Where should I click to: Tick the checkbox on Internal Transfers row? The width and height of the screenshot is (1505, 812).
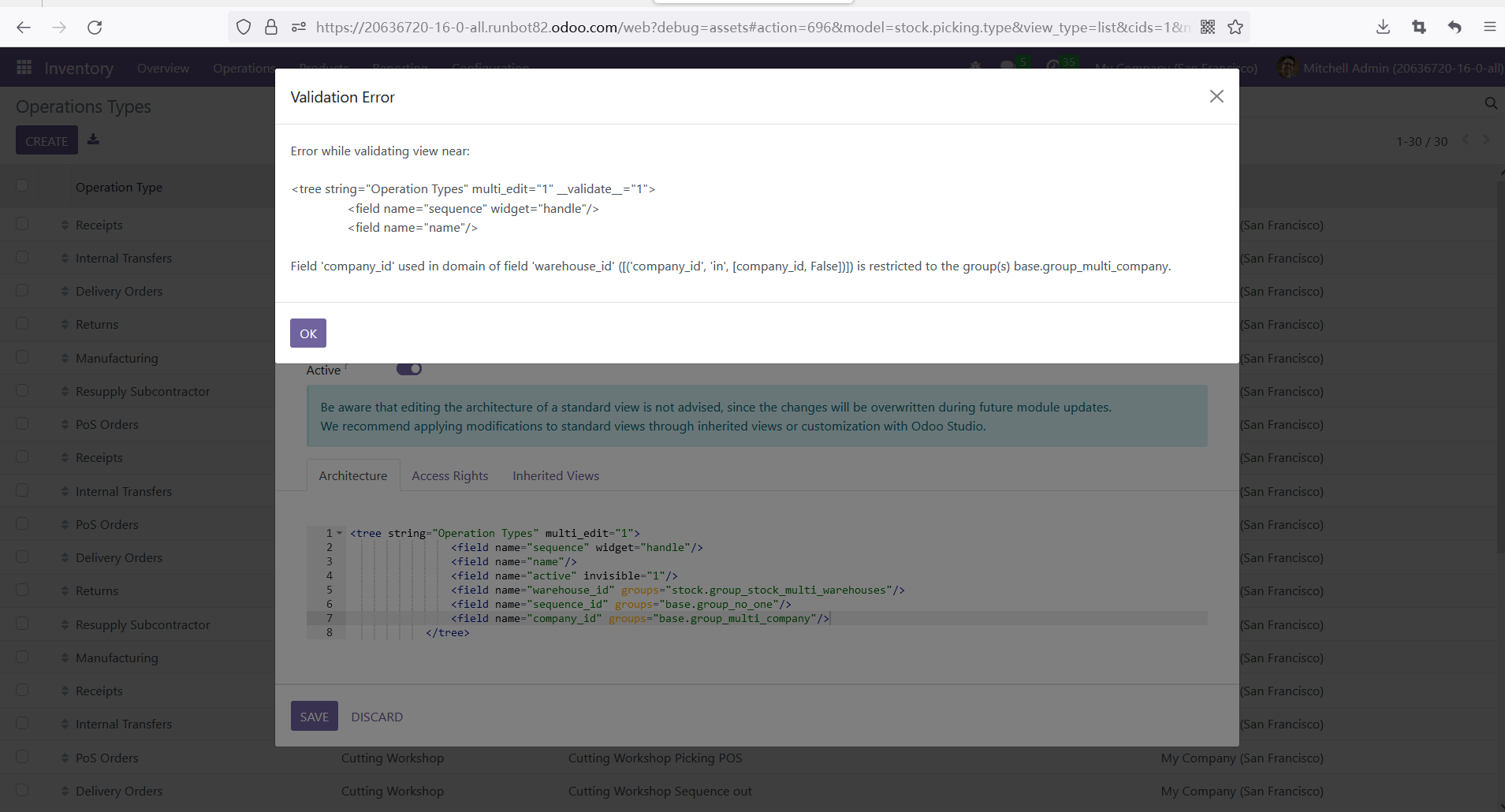(21, 257)
